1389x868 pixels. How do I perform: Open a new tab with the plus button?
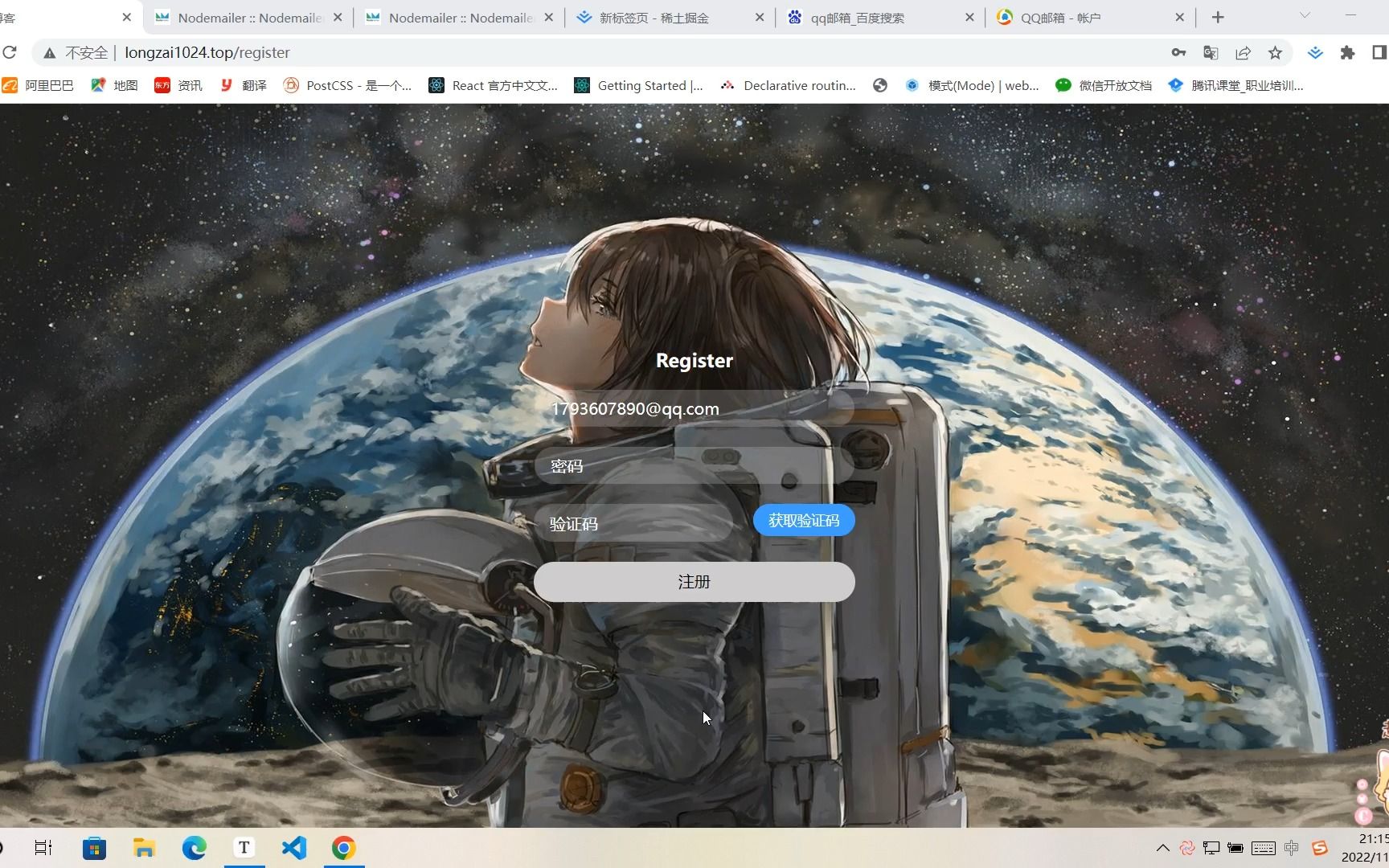coord(1218,17)
